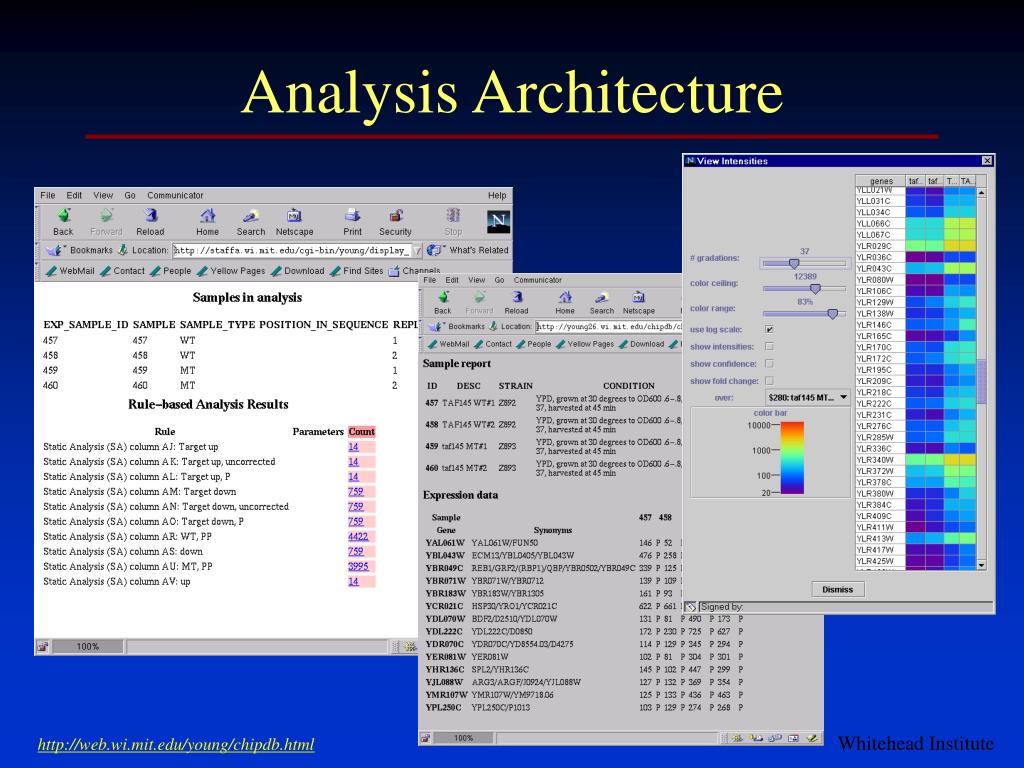Reload the page in the Samples in analysis window
1024x768 pixels.
point(150,222)
